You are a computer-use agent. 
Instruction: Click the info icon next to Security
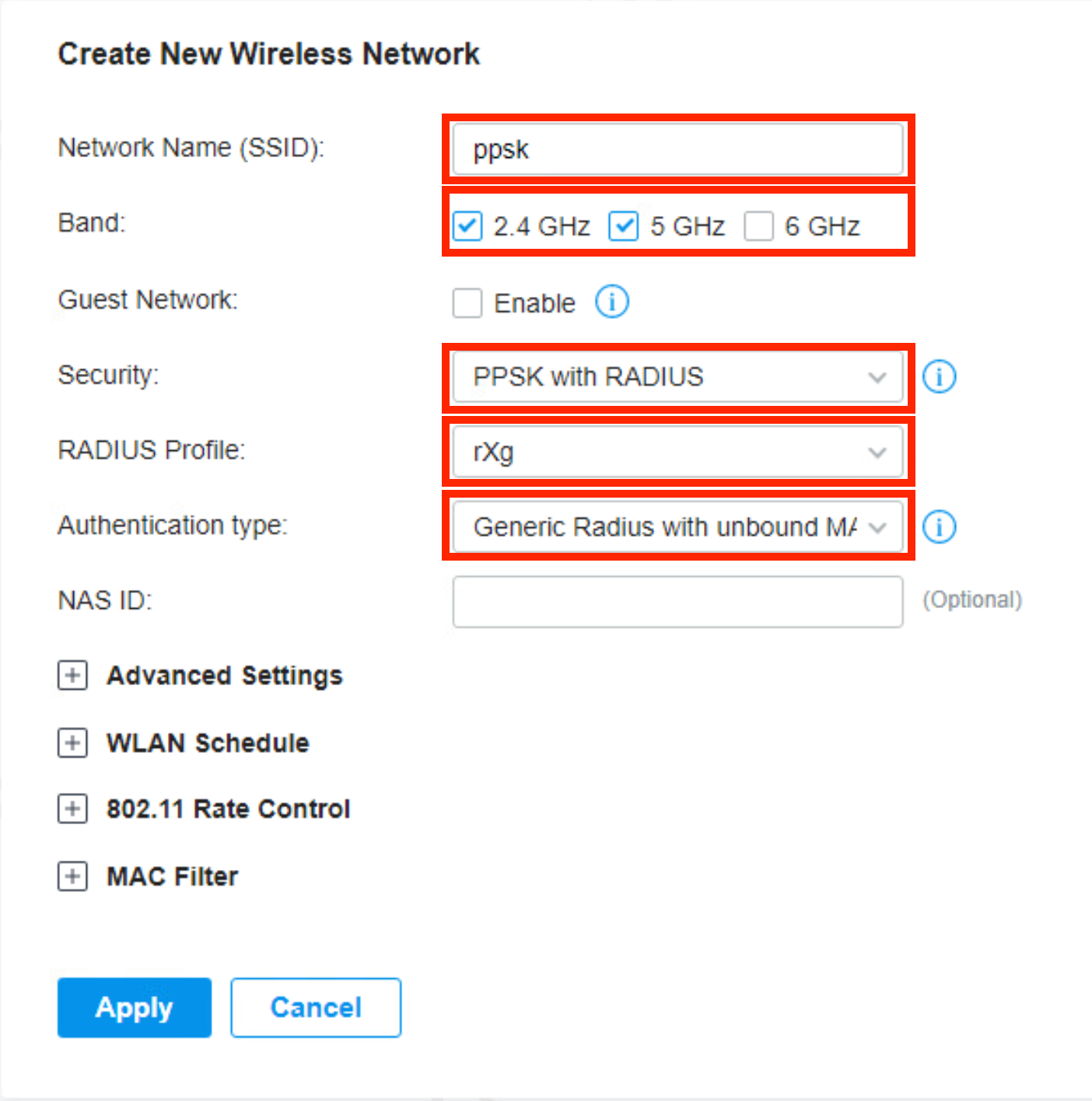click(x=939, y=377)
